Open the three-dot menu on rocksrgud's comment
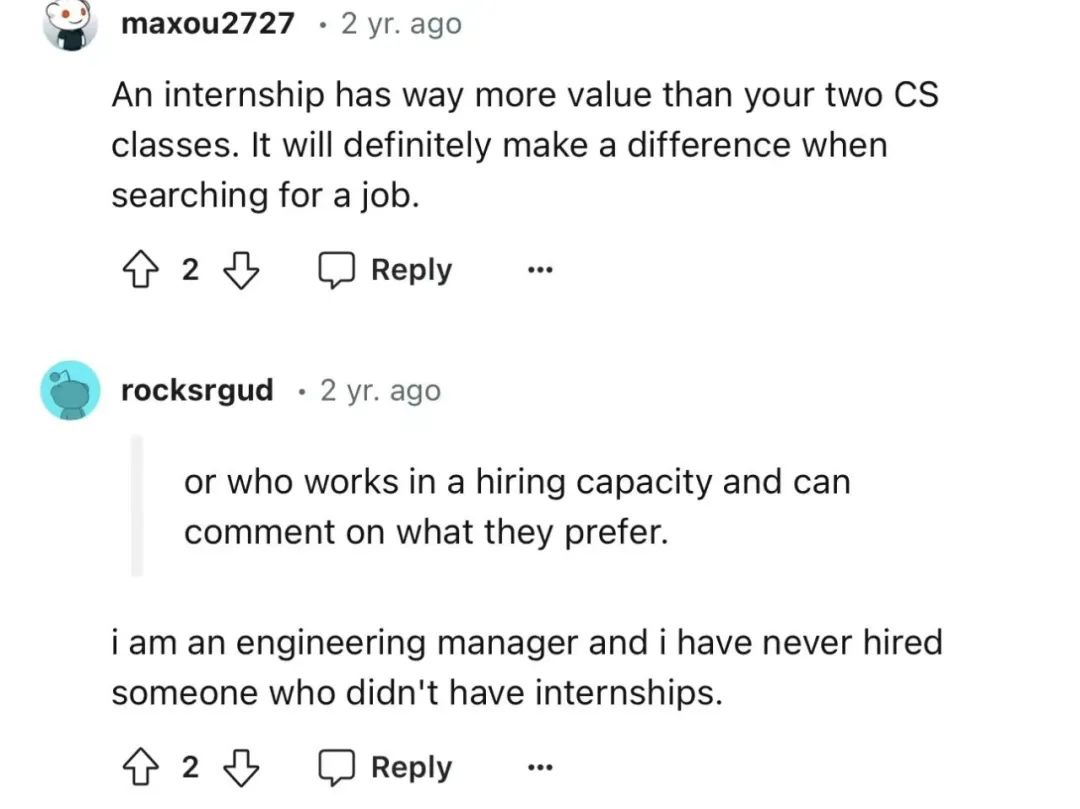1080x809 pixels. tap(540, 767)
